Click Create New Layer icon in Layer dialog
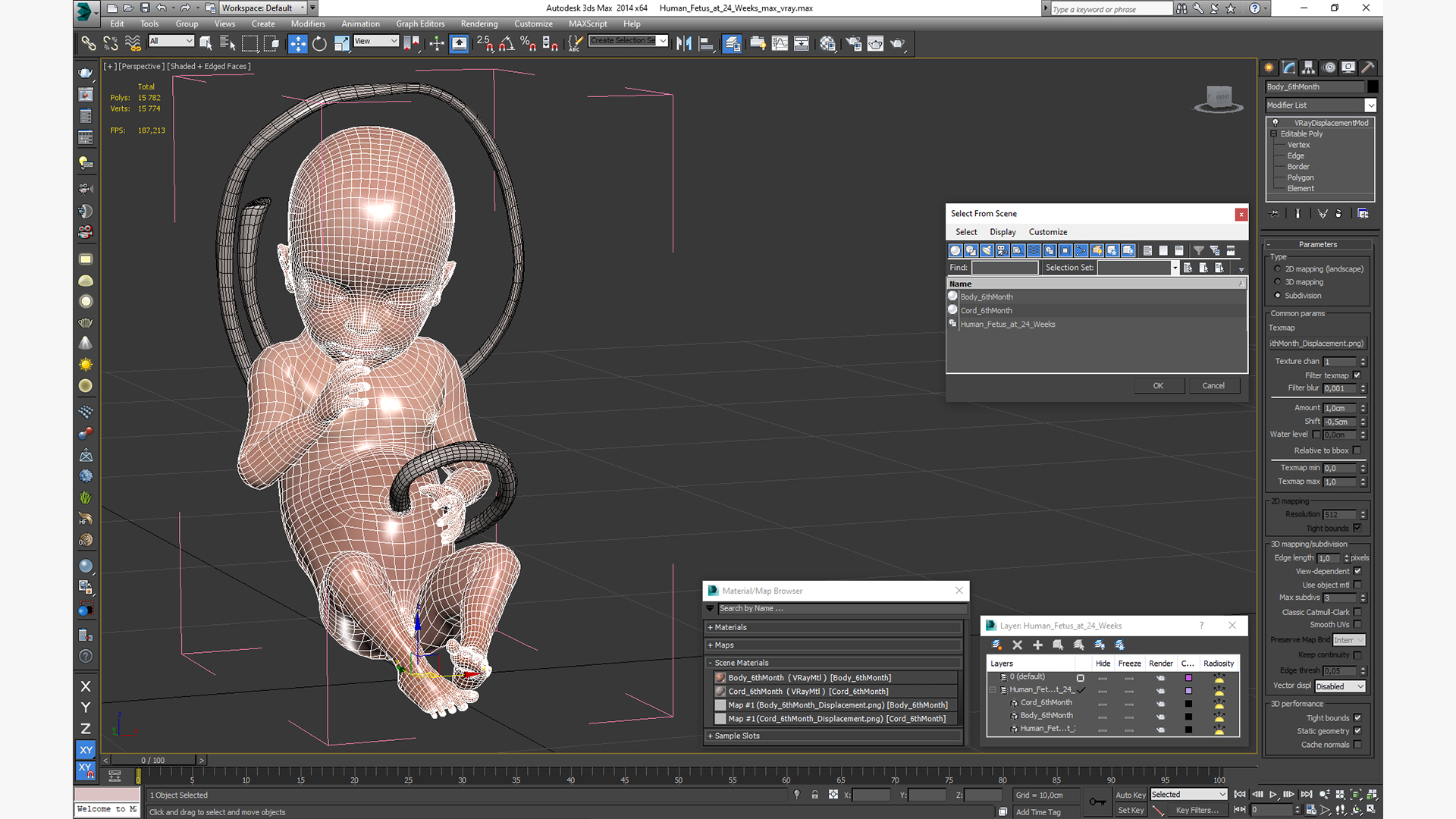Viewport: 1456px width, 819px height. tap(996, 645)
